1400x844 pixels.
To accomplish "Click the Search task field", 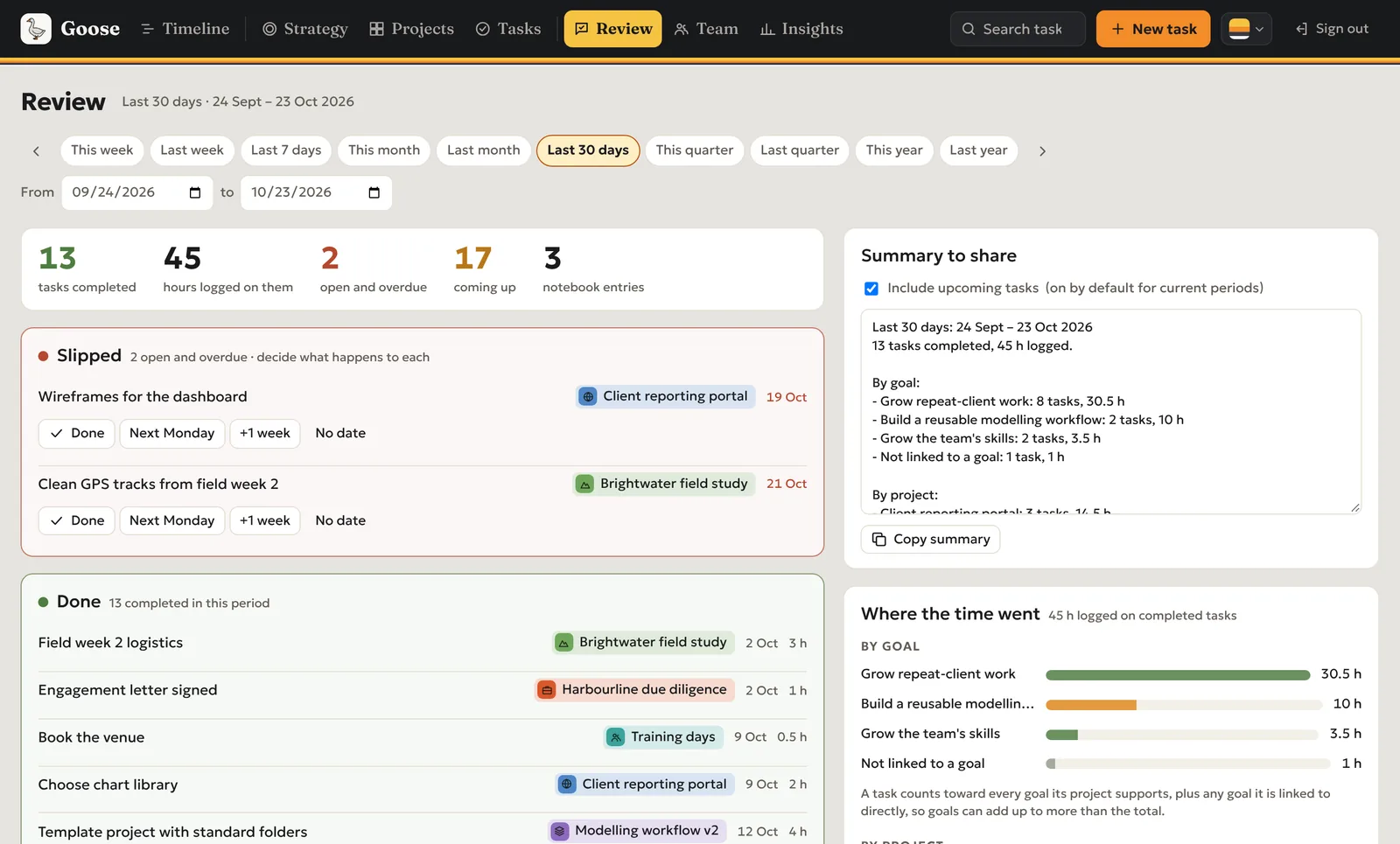I will click(1018, 29).
